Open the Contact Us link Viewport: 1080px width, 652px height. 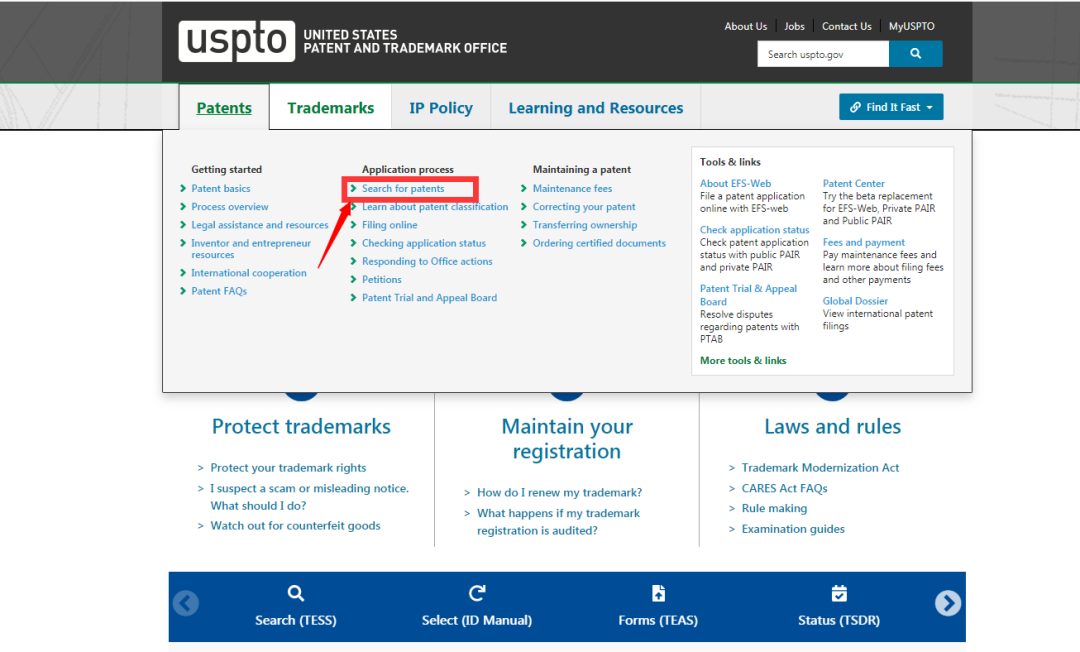click(847, 26)
